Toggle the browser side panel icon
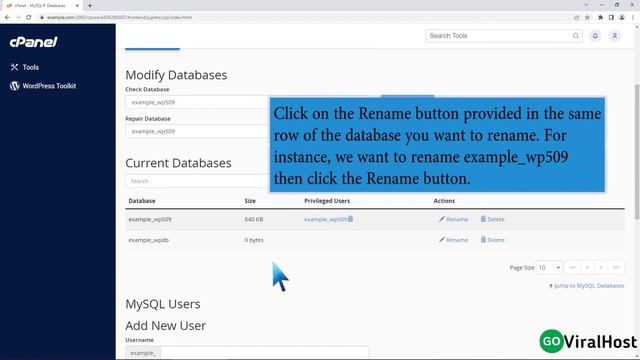 click(x=611, y=18)
